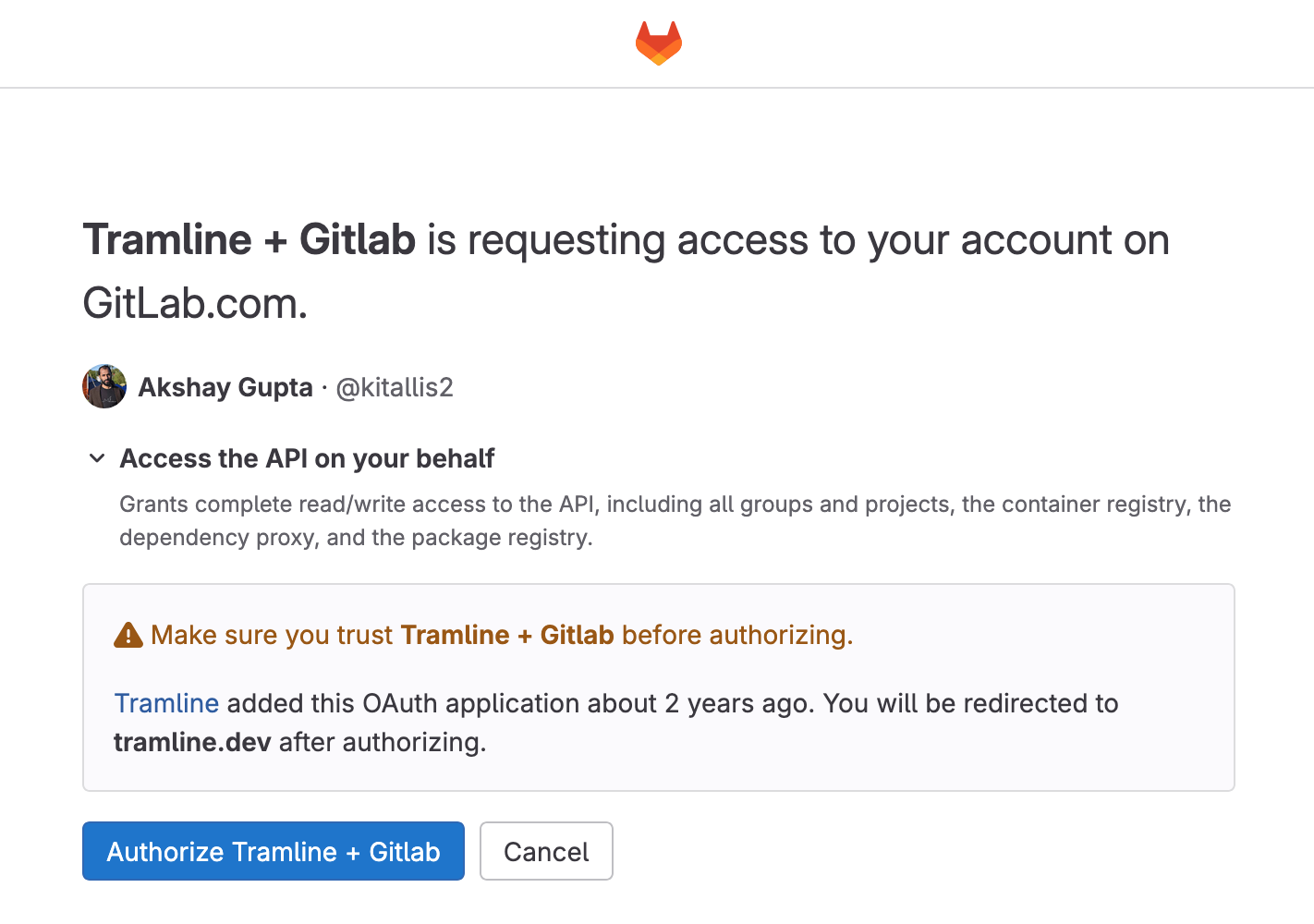The image size is (1314, 924).
Task: Click the "Make sure you trust" warning text
Action: (x=275, y=635)
